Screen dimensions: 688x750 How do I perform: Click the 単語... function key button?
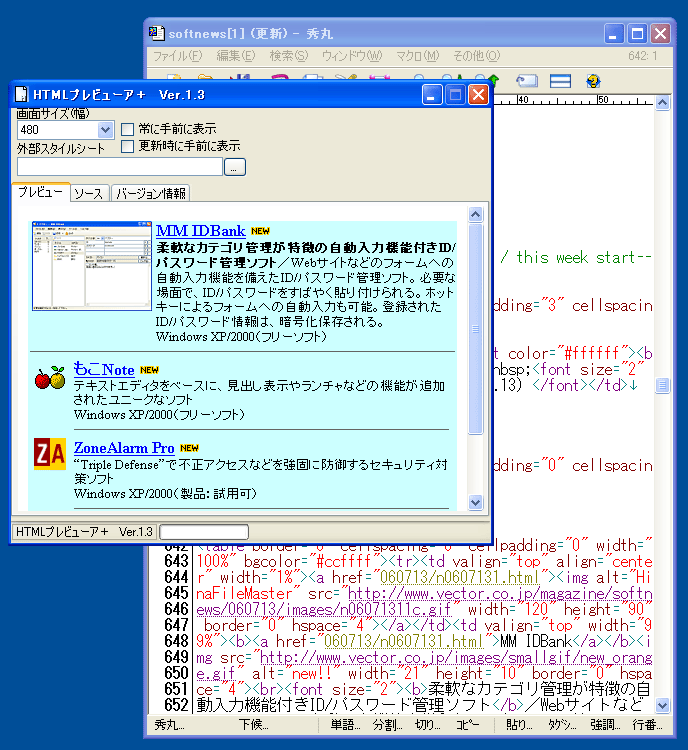(345, 725)
